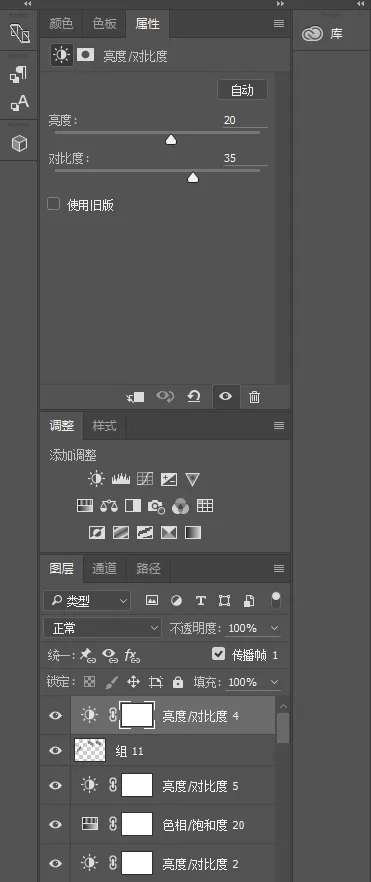Enable the 使用旧版 checkbox
Screen dimensions: 371x882
coord(53,204)
